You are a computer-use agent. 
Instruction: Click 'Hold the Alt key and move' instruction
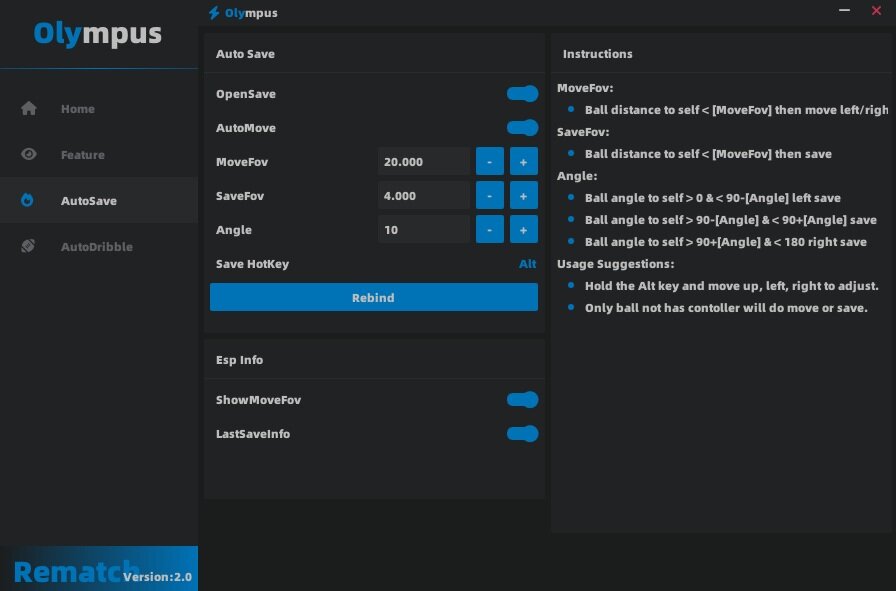[x=731, y=286]
